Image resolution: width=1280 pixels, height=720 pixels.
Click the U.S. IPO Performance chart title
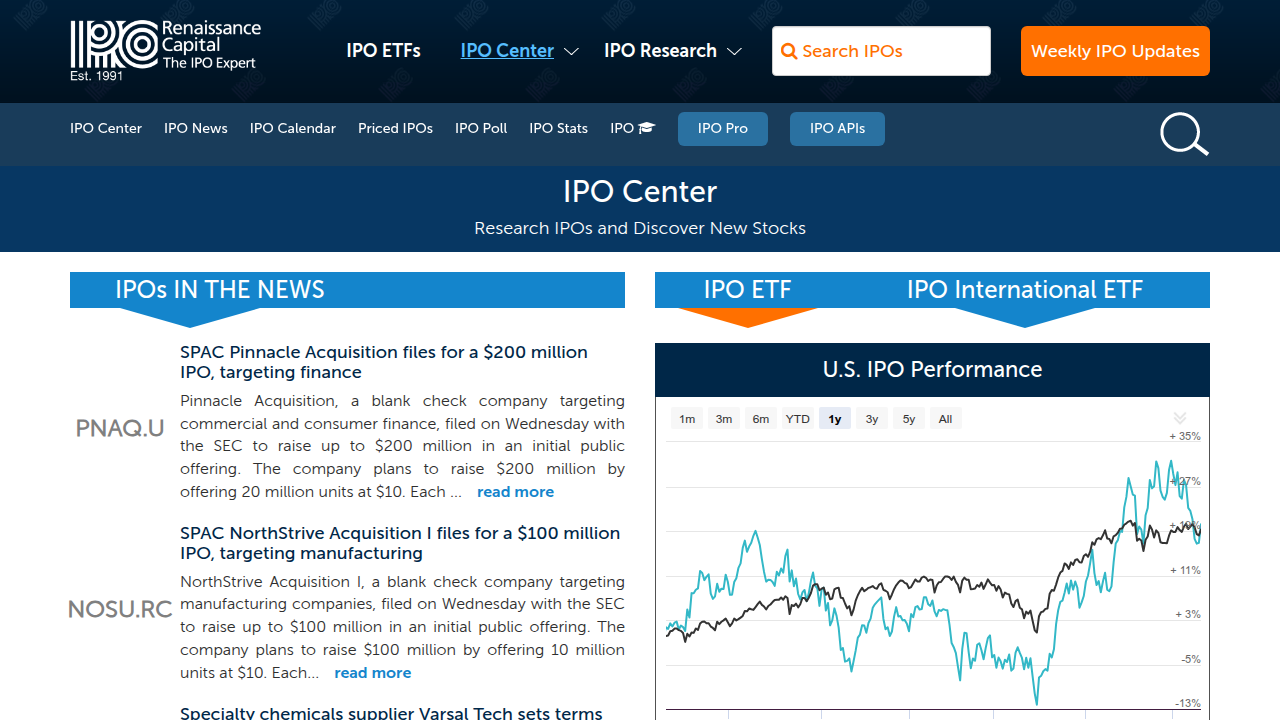pyautogui.click(x=932, y=370)
